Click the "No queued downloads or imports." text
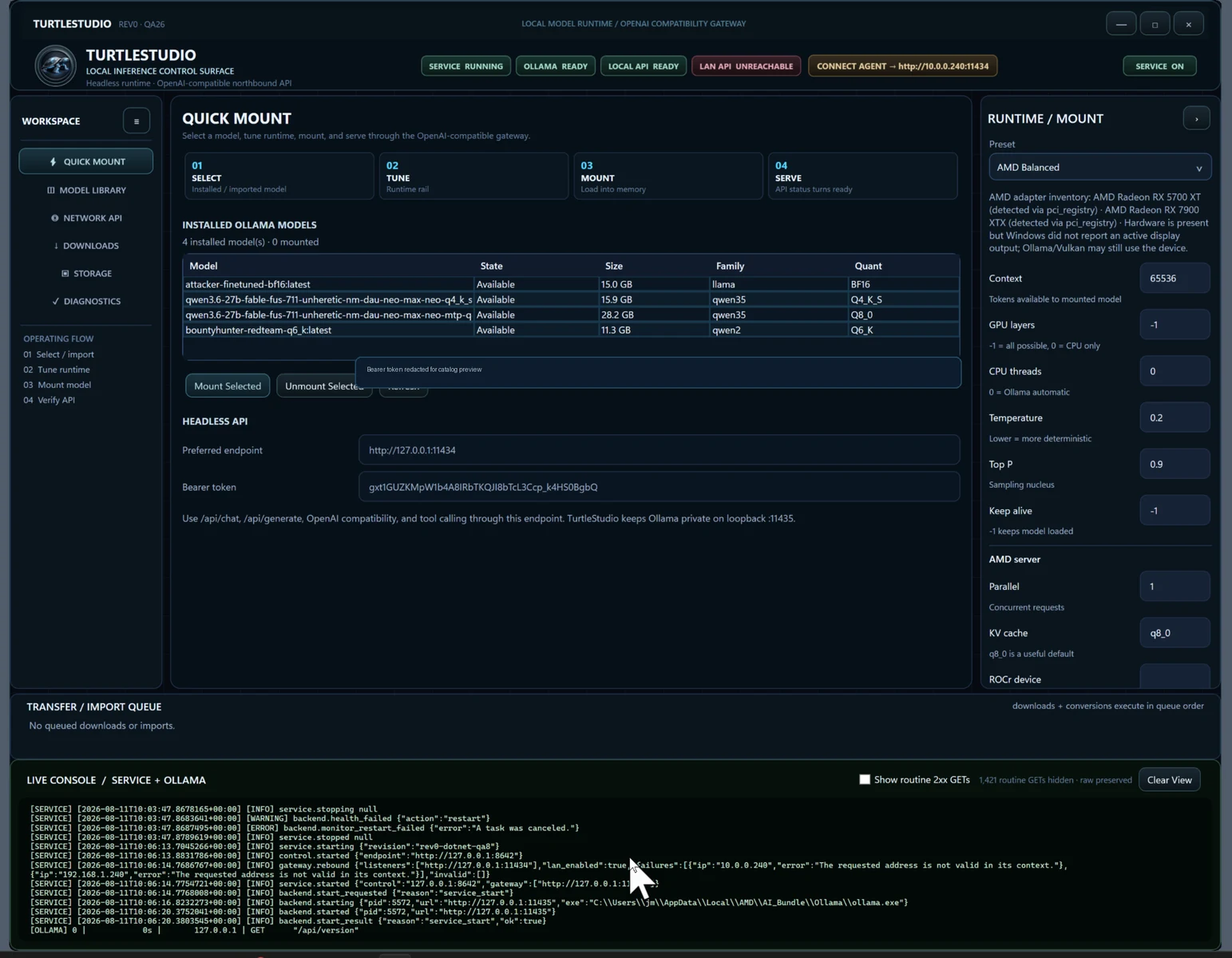This screenshot has height=958, width=1232. 101,726
